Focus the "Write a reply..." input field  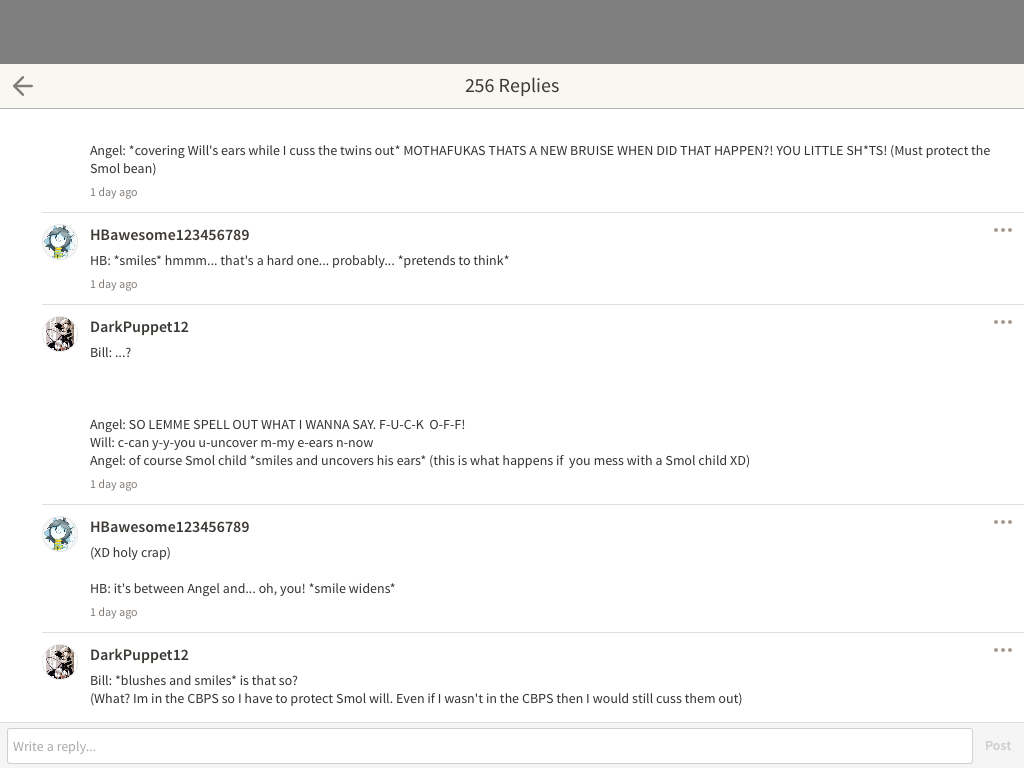pyautogui.click(x=490, y=746)
